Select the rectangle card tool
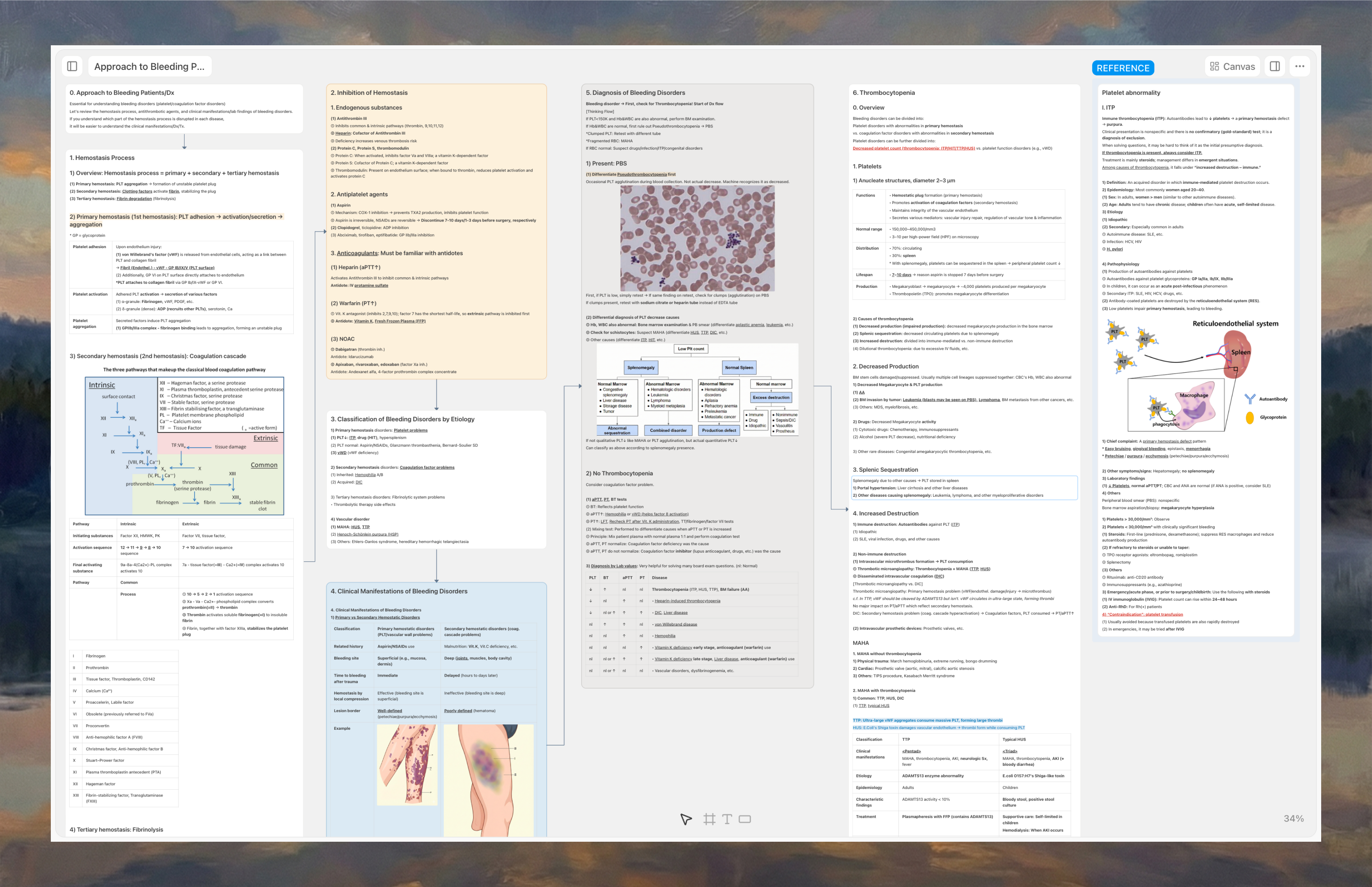 coord(745,819)
